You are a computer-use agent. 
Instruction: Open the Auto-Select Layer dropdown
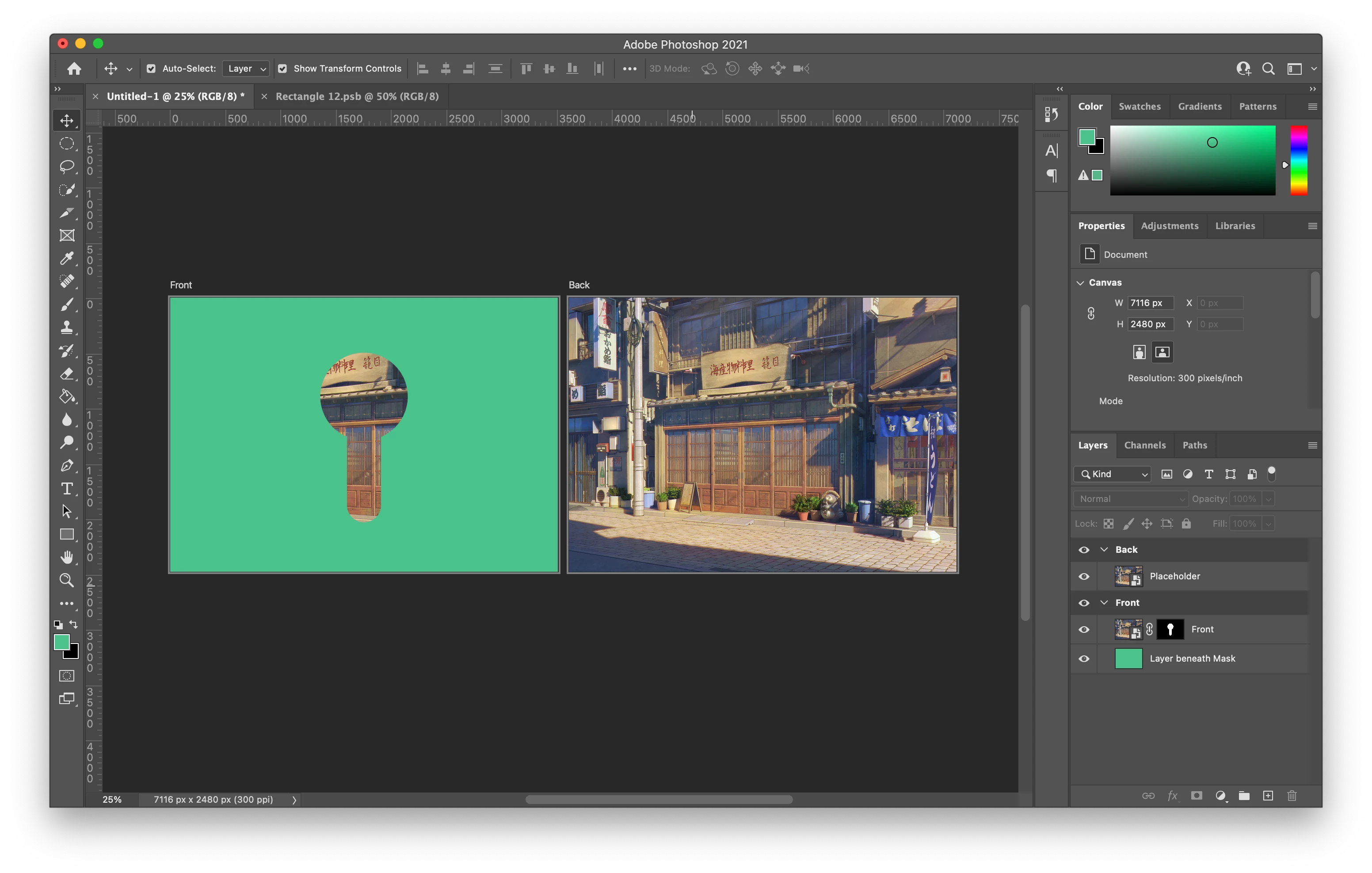click(x=246, y=69)
